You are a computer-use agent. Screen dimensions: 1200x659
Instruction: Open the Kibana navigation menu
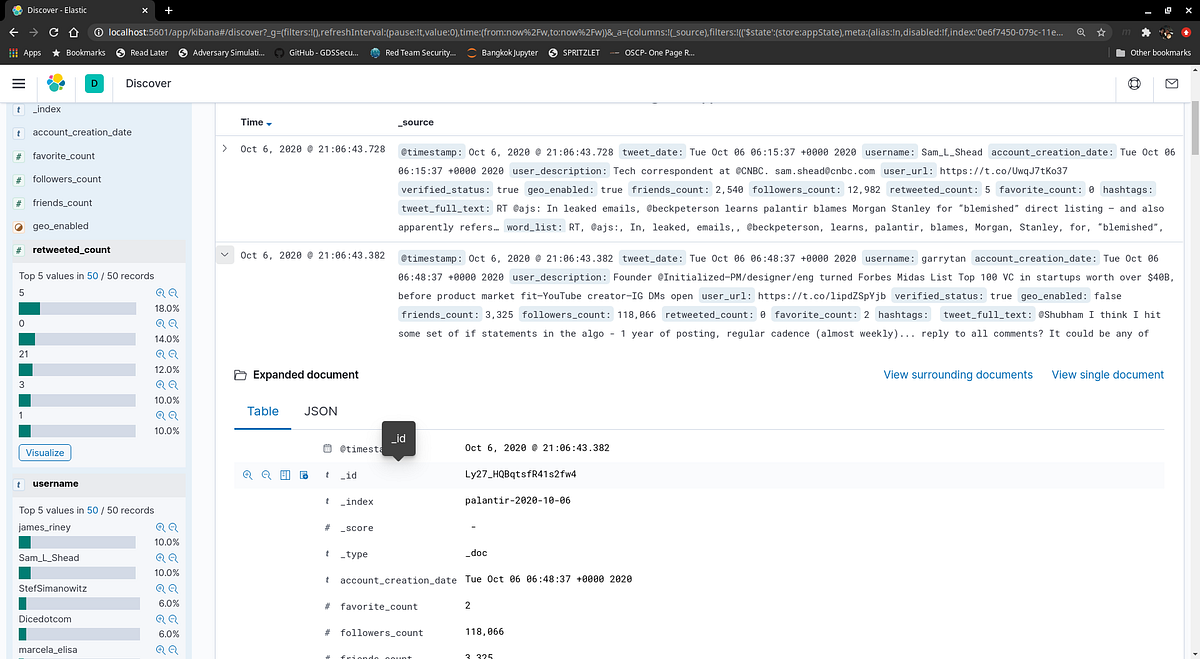[x=17, y=84]
